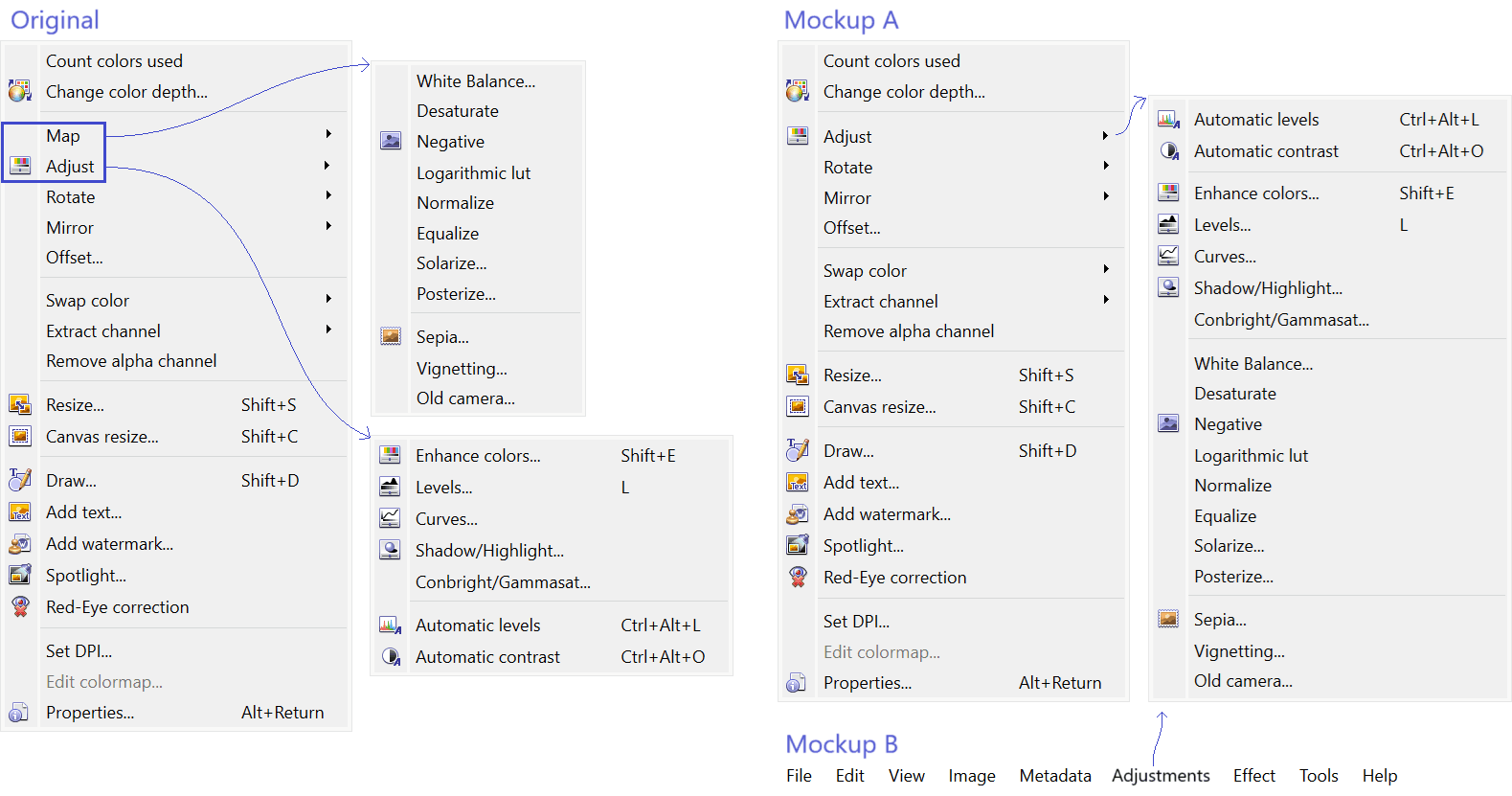The height and width of the screenshot is (796, 1512).
Task: Click the Properties icon in Original menu
Action: [19, 713]
